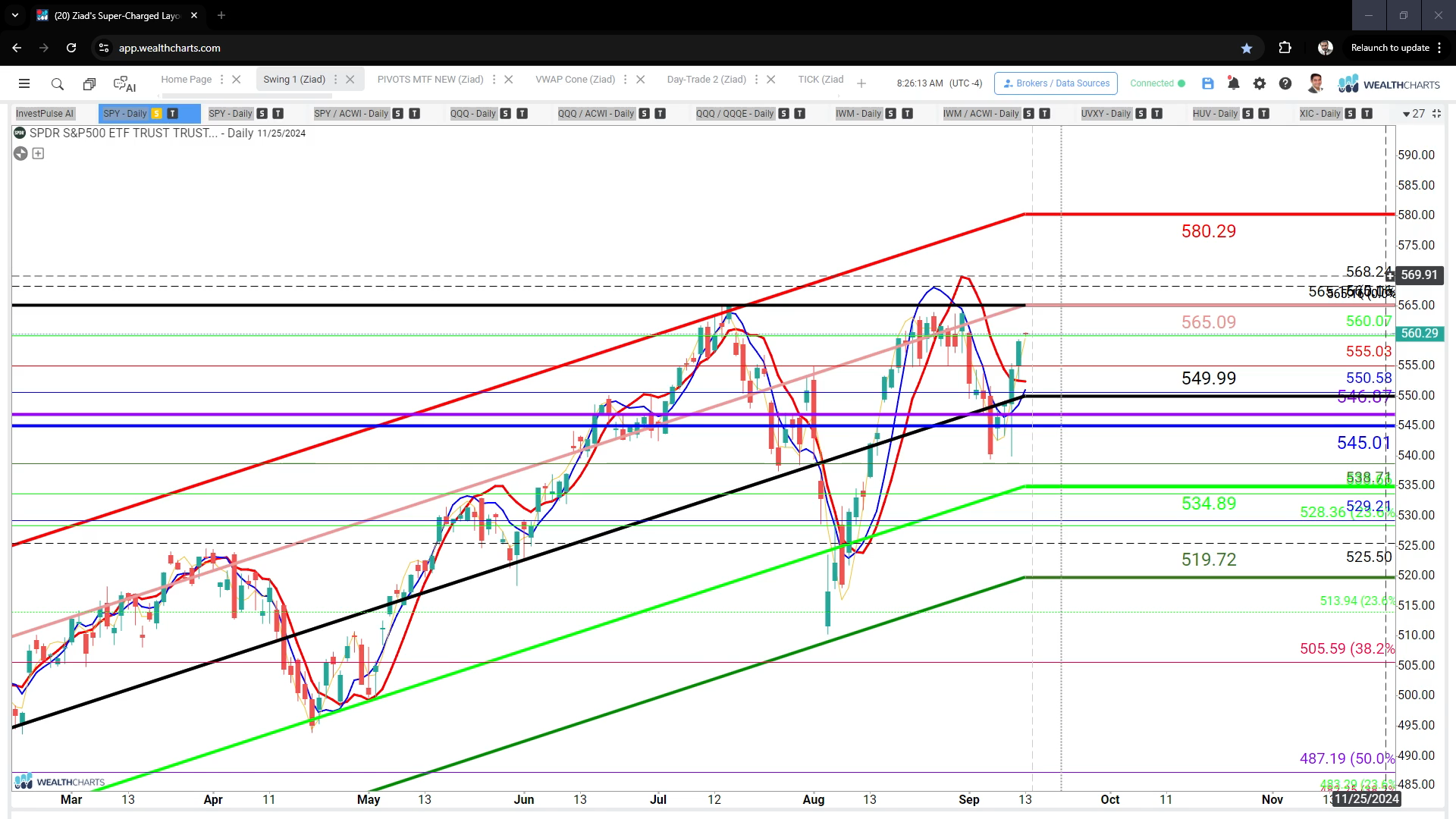Toggle the S badge on UVXY - Daily
1456x819 pixels.
[x=1141, y=114]
